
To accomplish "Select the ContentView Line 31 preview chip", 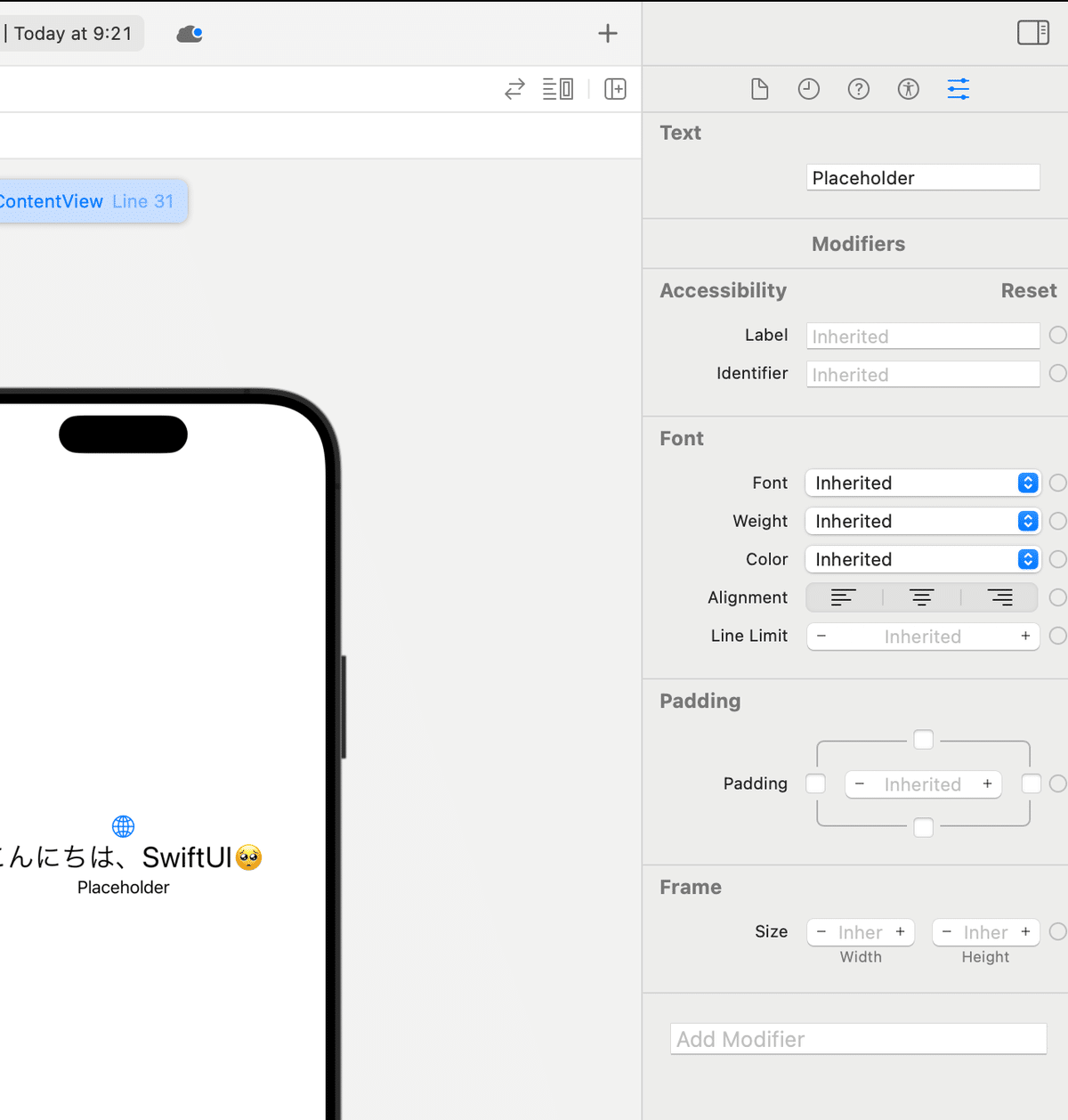I will coord(93,201).
